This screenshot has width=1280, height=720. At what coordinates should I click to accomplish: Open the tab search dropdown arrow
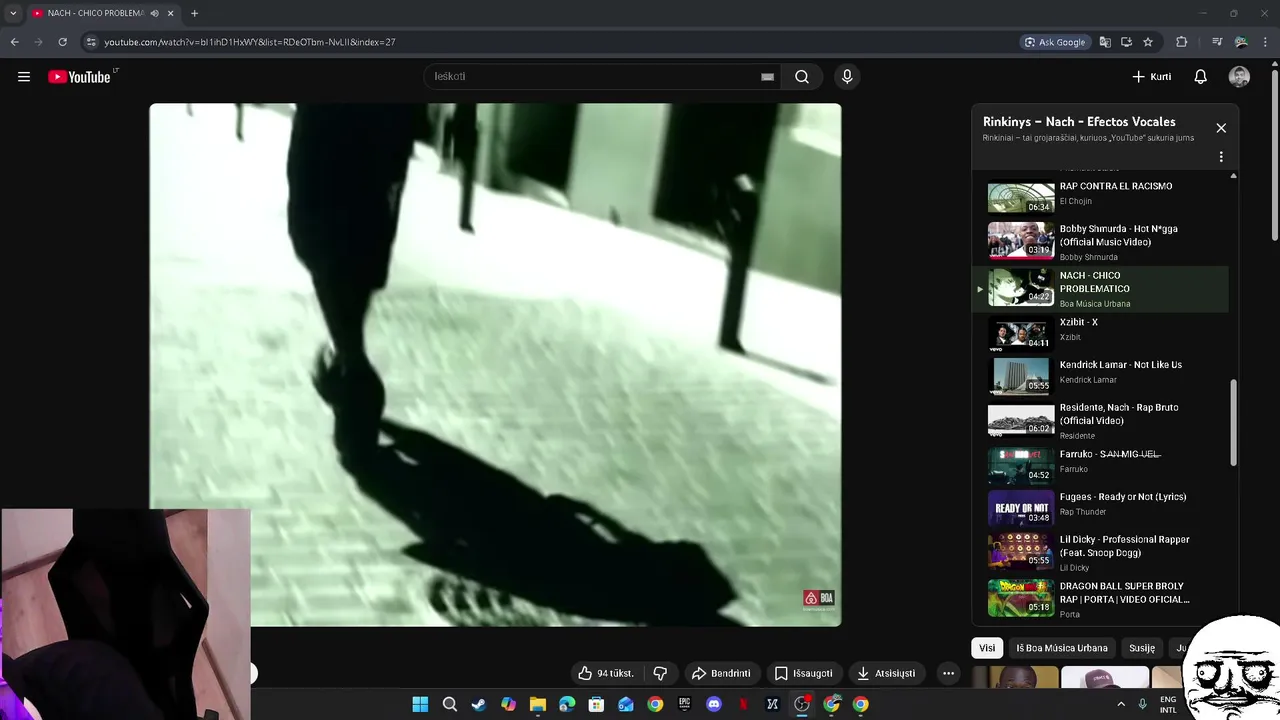coord(13,13)
